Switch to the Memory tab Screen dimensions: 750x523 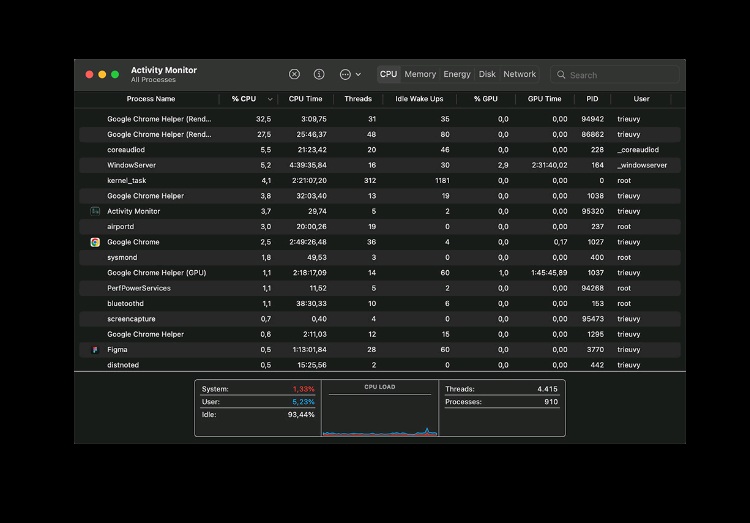click(420, 74)
